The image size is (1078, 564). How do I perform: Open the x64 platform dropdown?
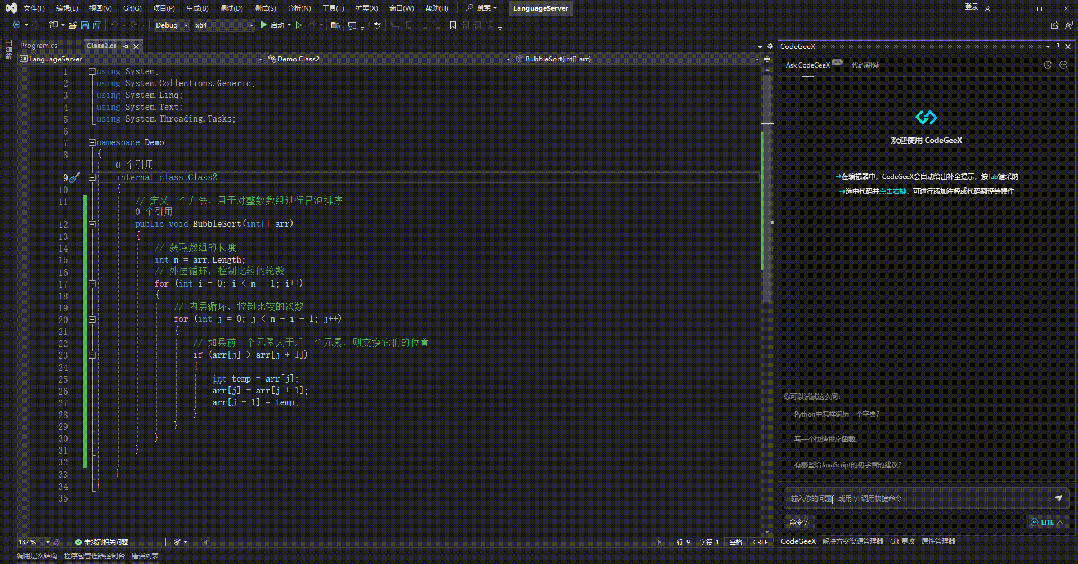coord(223,25)
